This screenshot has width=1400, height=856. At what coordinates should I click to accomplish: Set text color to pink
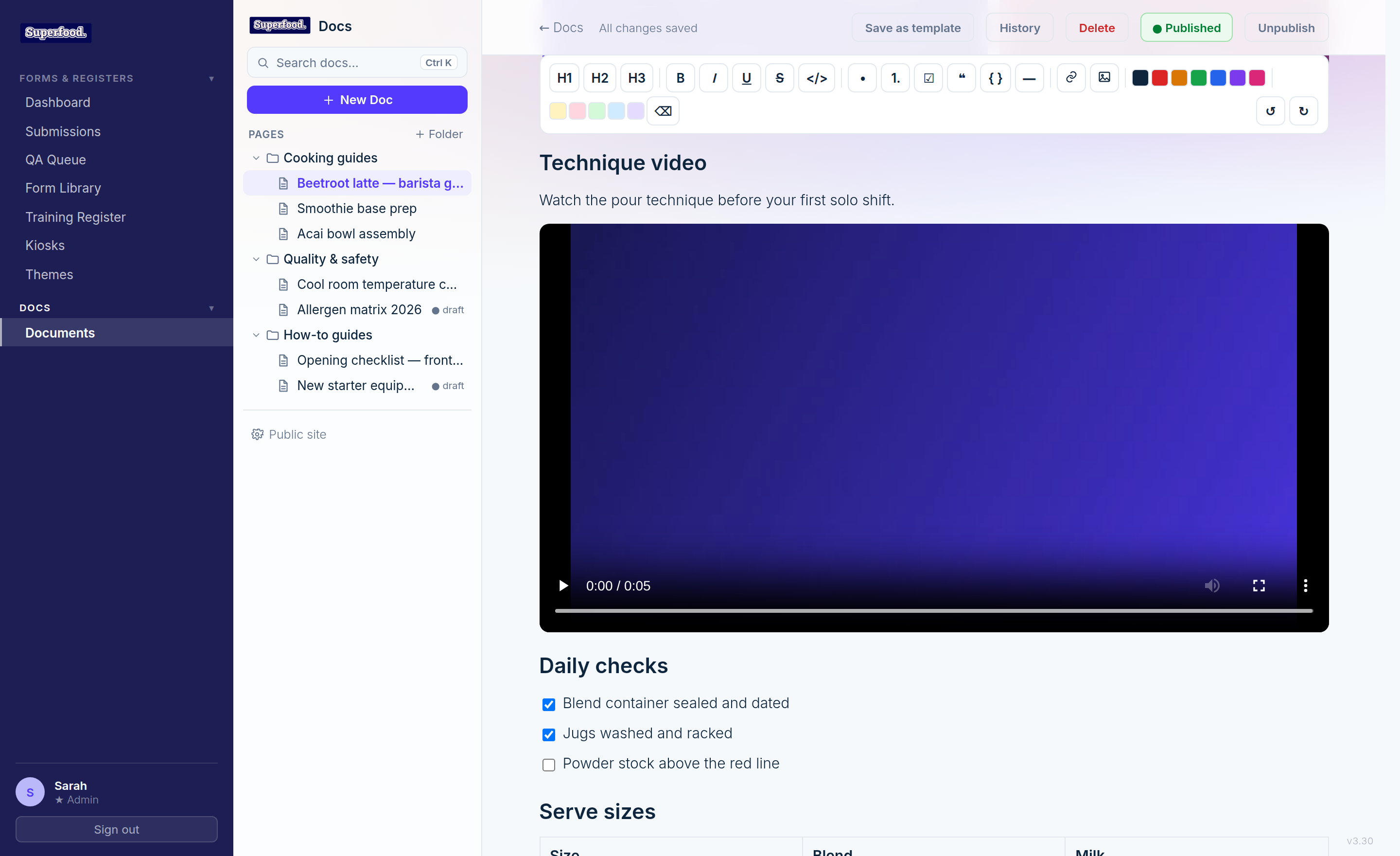[1257, 78]
